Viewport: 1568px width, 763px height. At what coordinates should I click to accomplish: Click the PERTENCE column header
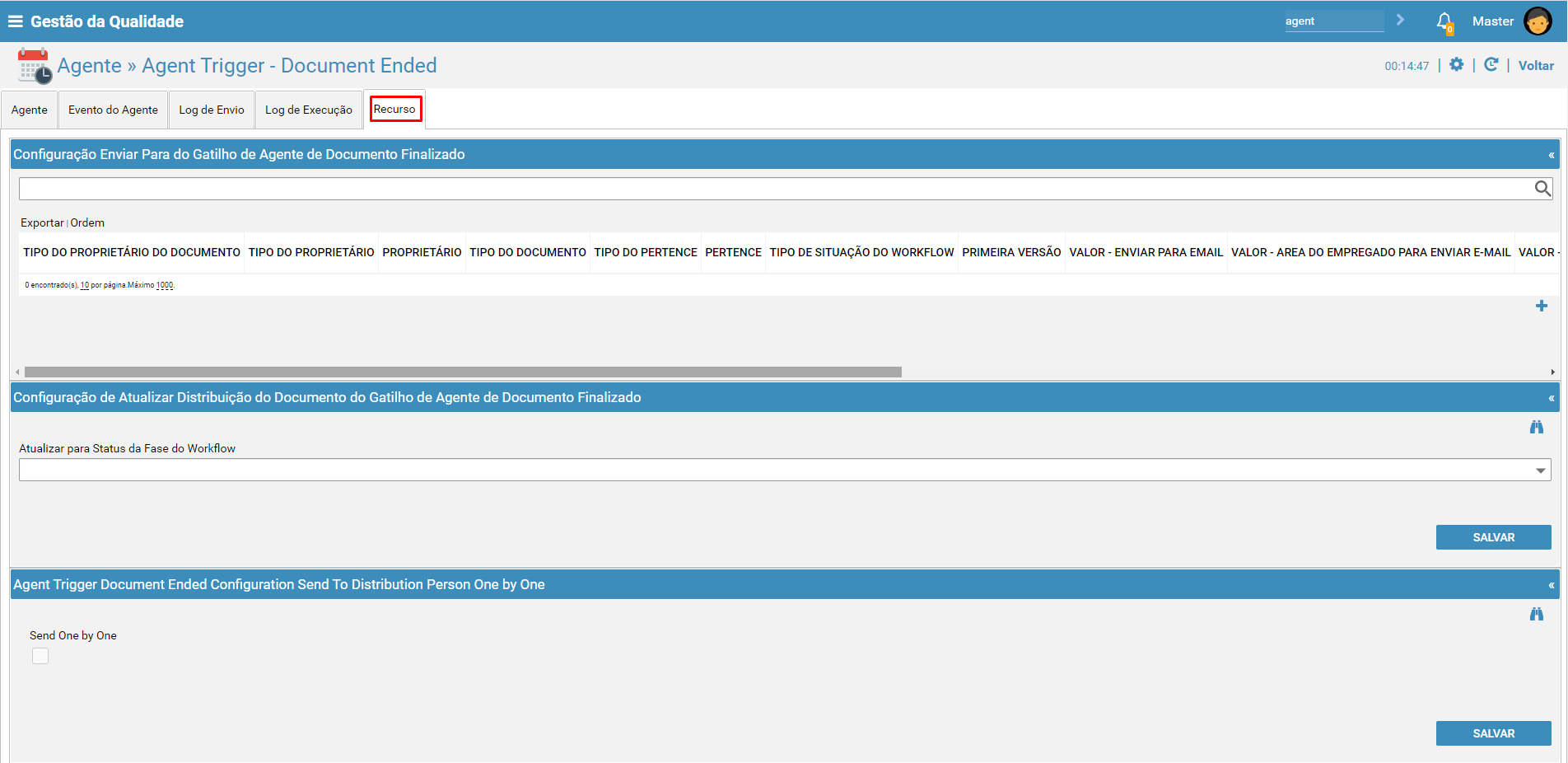[733, 252]
